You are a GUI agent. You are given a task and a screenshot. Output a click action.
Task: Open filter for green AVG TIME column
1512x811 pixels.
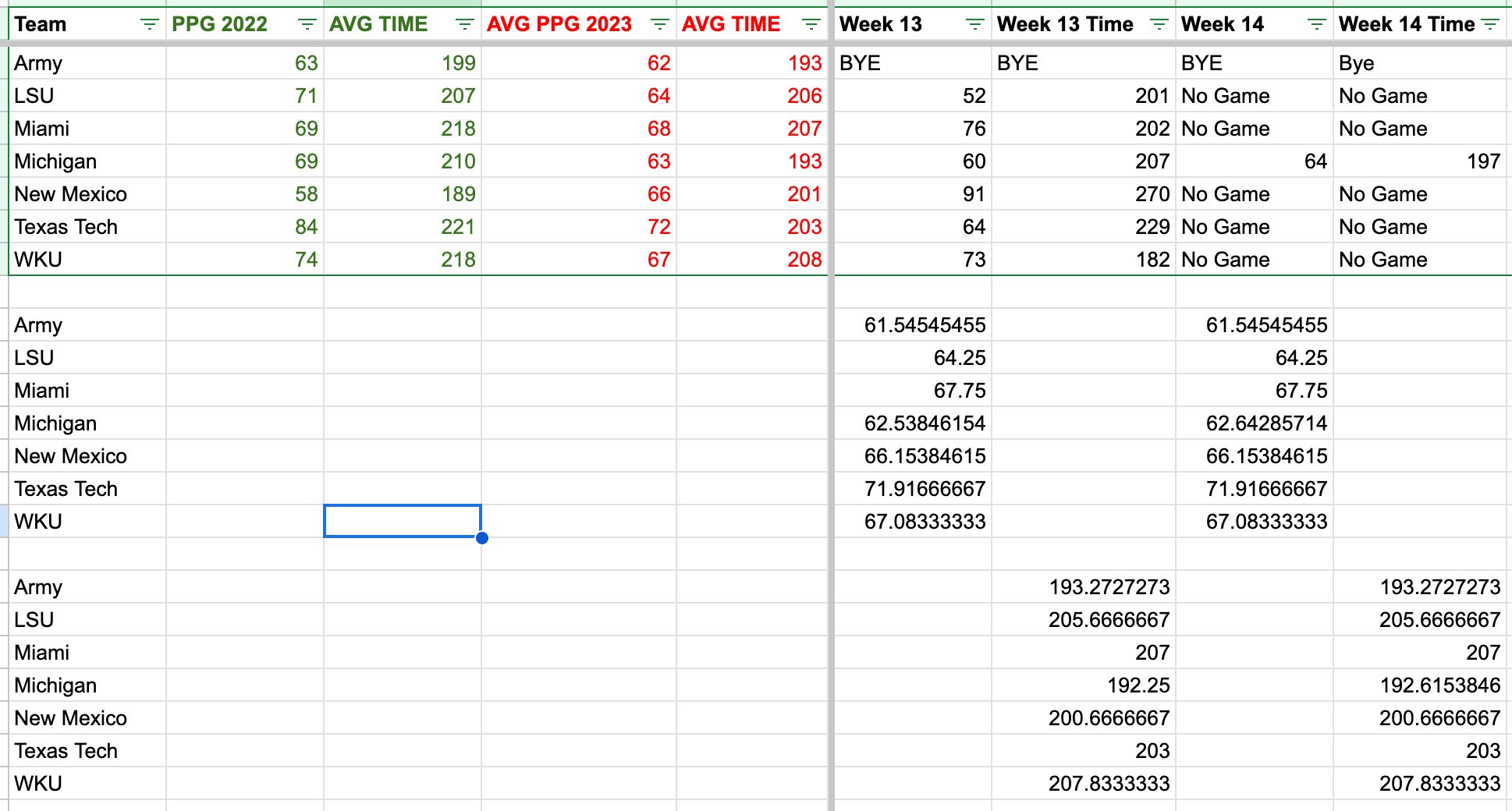[465, 25]
